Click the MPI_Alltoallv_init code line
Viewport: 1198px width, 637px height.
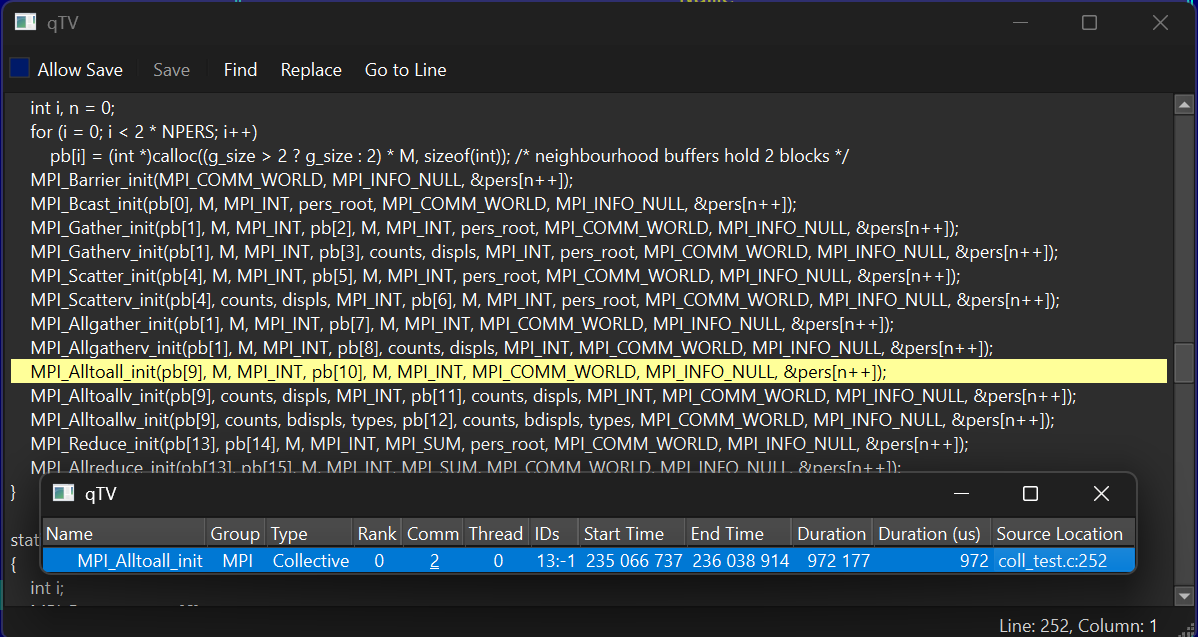click(553, 396)
